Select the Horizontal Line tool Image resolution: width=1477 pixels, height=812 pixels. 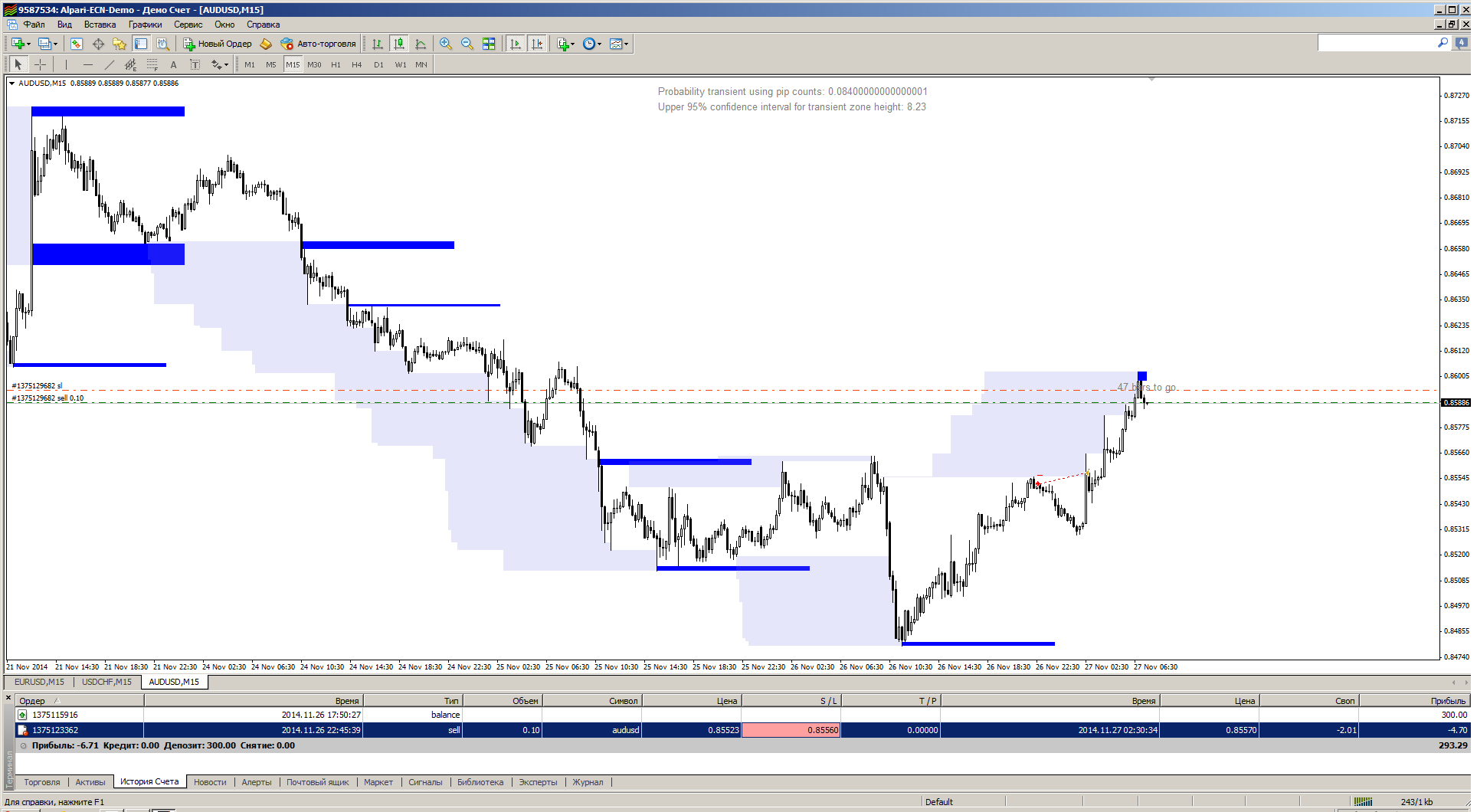tap(87, 64)
